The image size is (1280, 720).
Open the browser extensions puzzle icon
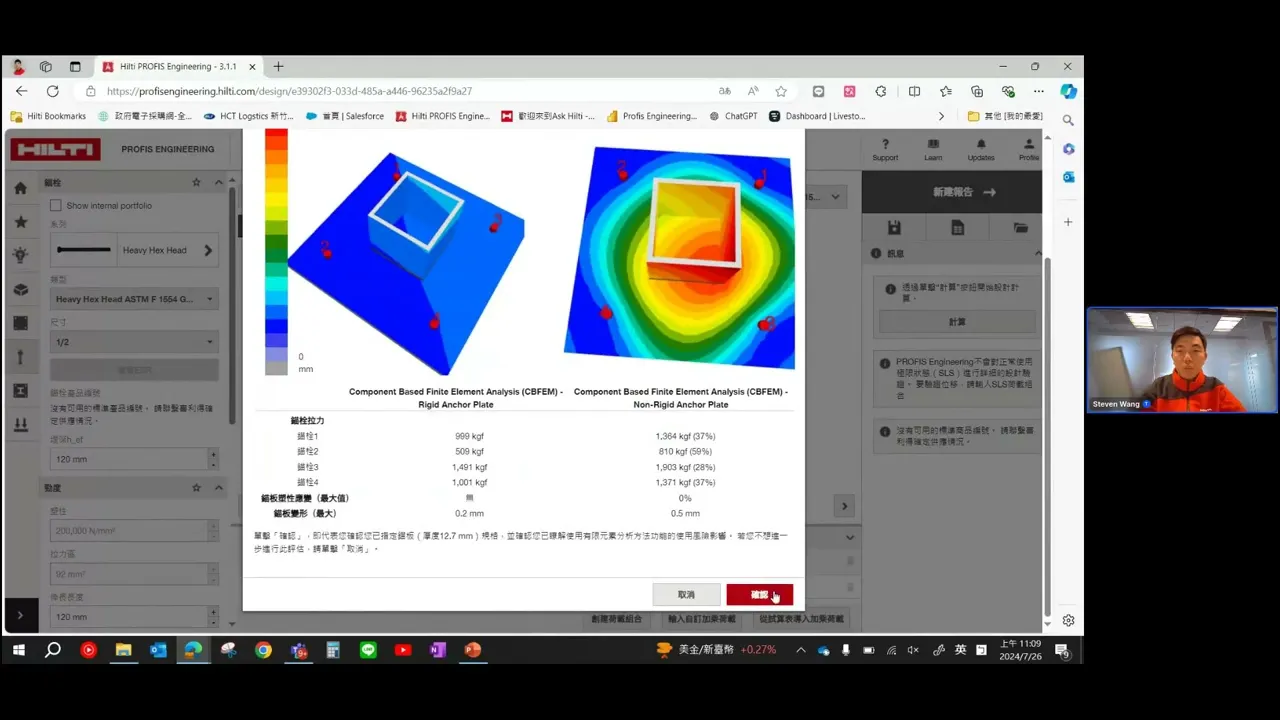point(880,91)
